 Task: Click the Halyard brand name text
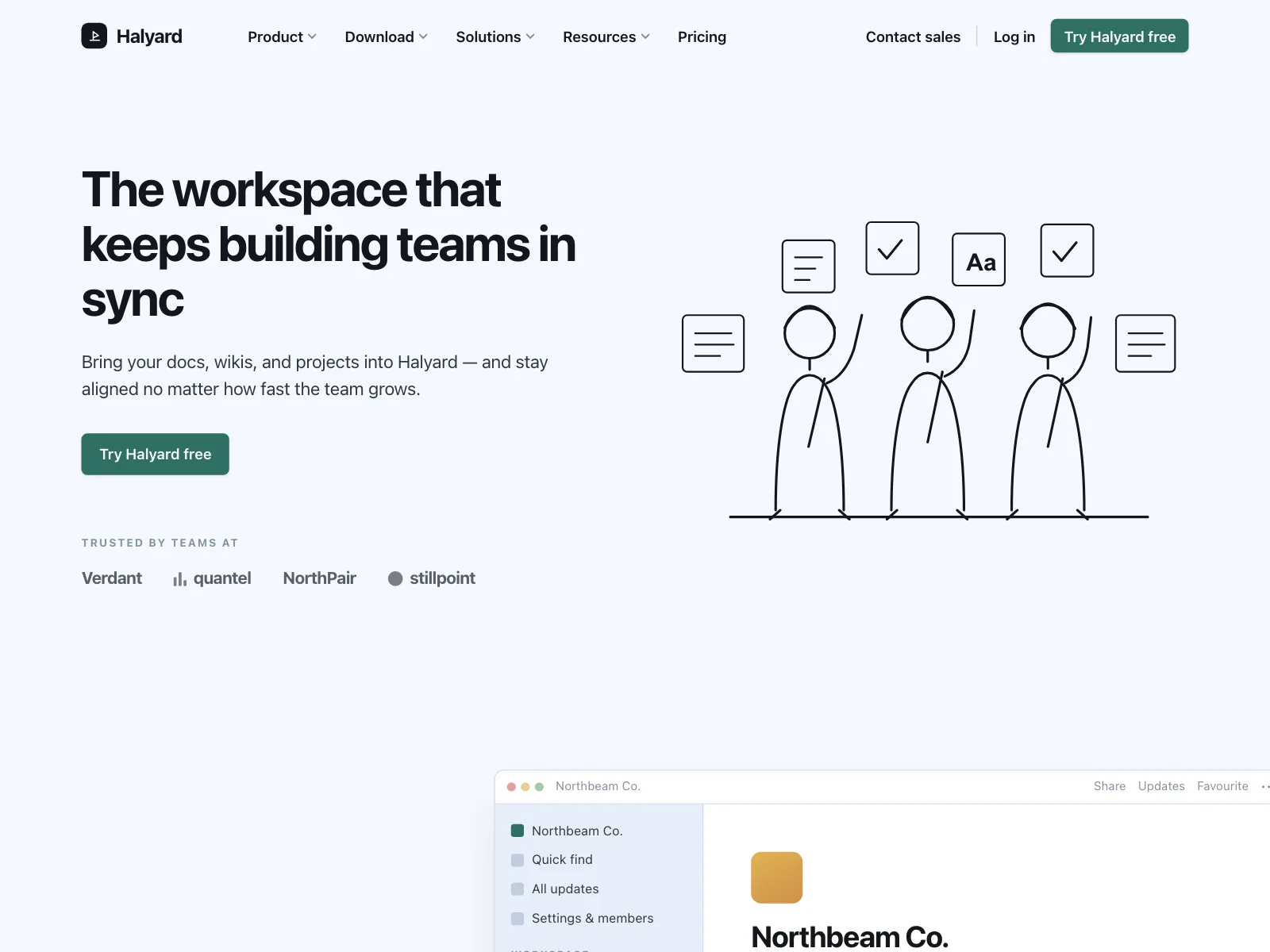pos(149,36)
